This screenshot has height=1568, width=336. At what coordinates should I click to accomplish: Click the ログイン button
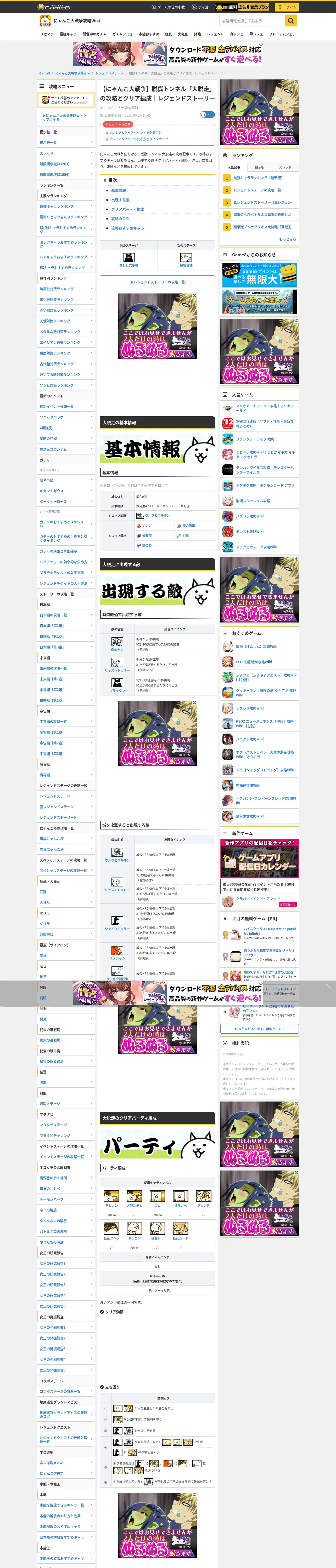click(286, 7)
